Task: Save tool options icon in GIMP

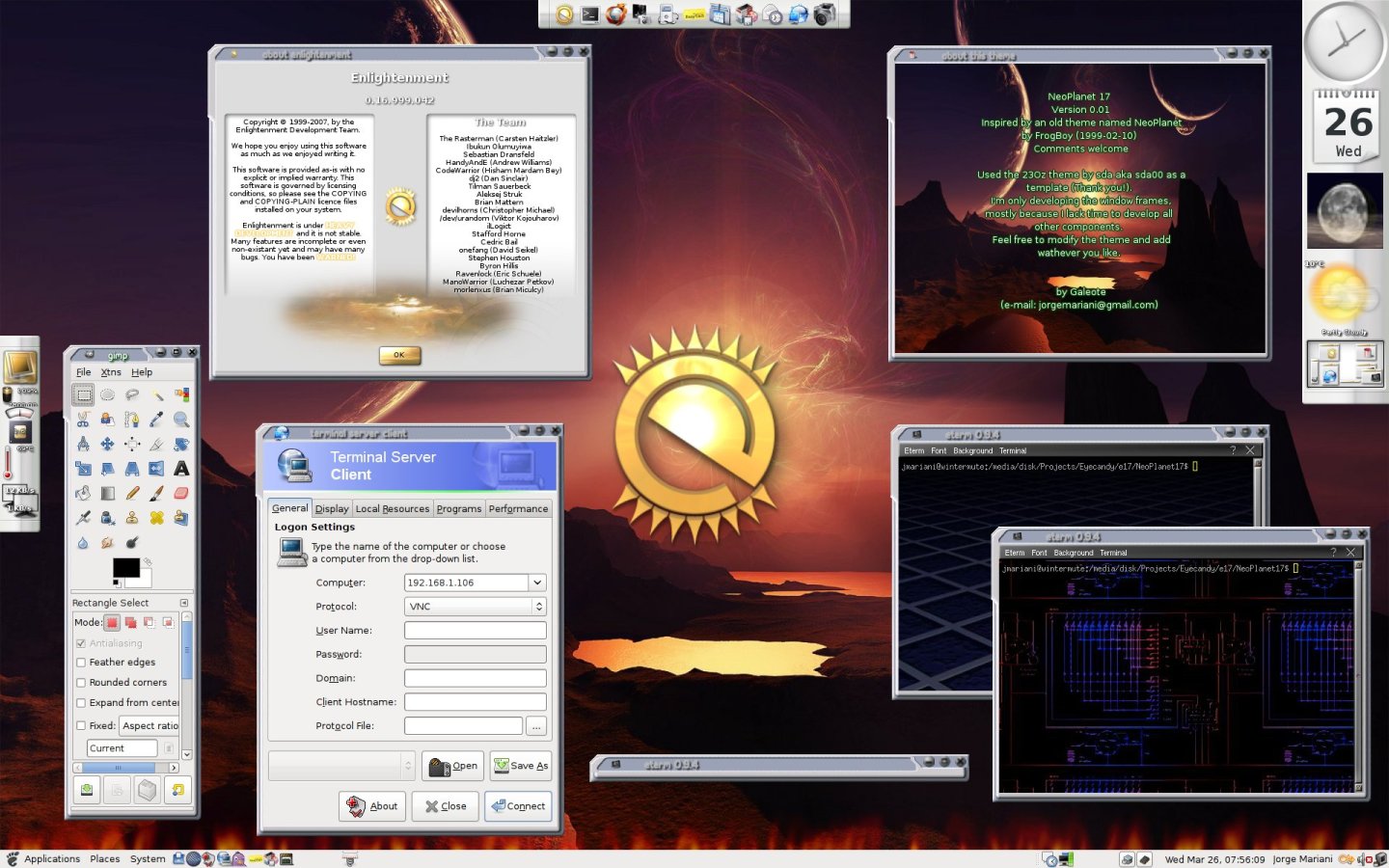Action: (x=87, y=790)
